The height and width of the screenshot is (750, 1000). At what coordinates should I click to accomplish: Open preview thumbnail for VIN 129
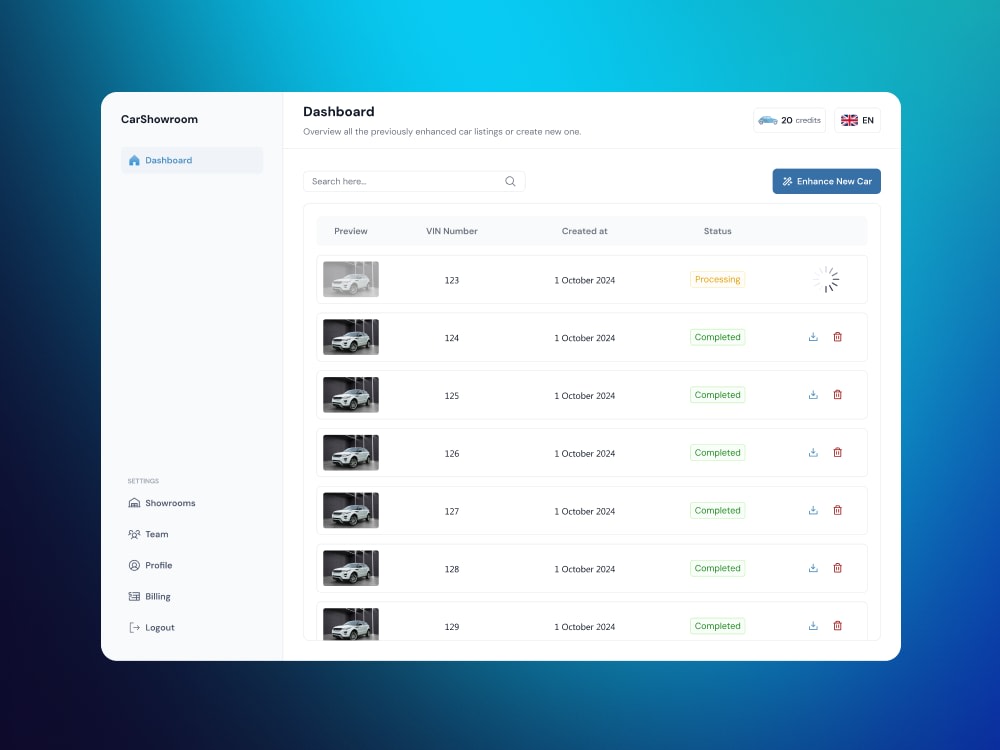coord(351,624)
